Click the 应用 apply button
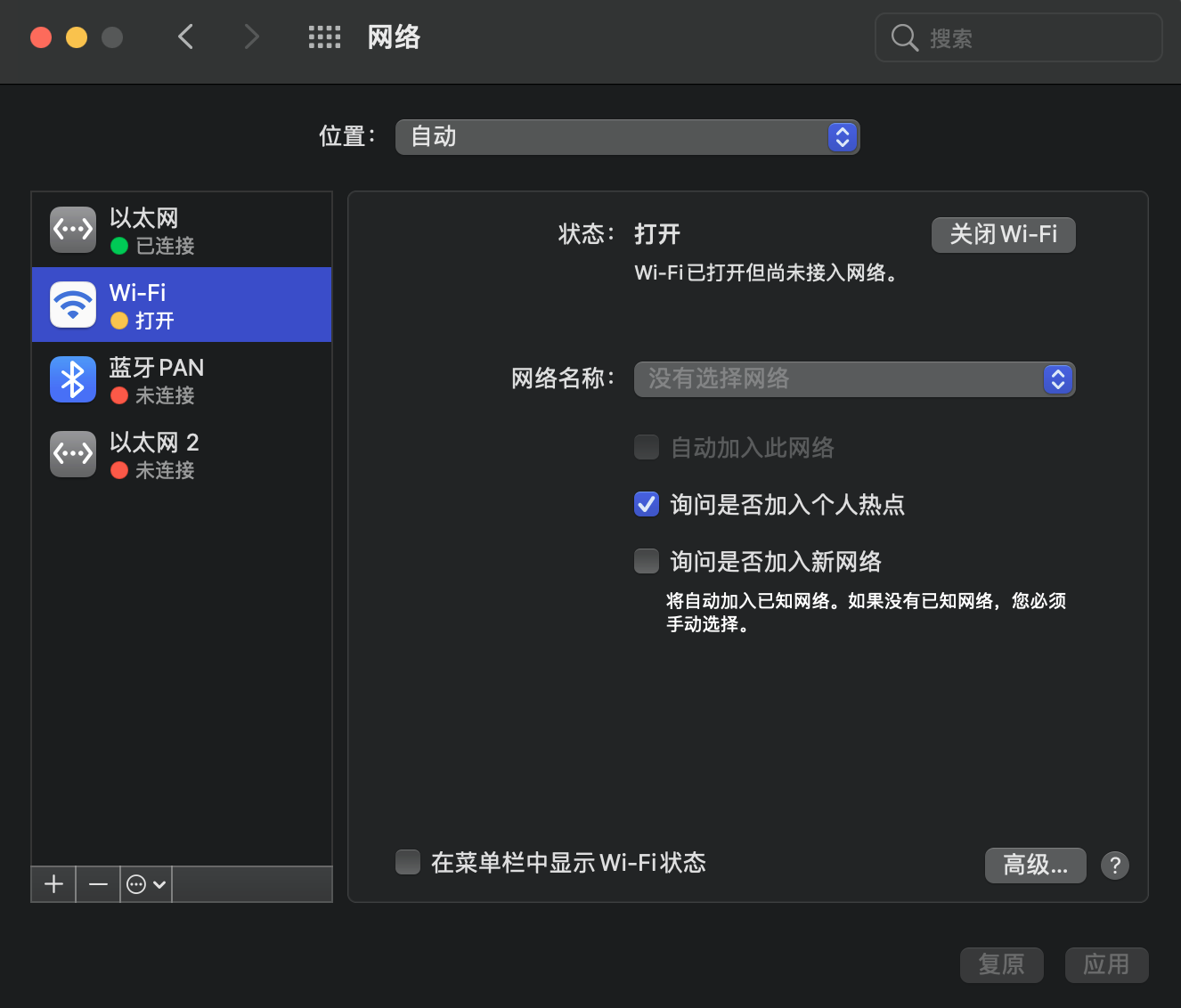Screen dimensions: 1181x1008 1107,965
